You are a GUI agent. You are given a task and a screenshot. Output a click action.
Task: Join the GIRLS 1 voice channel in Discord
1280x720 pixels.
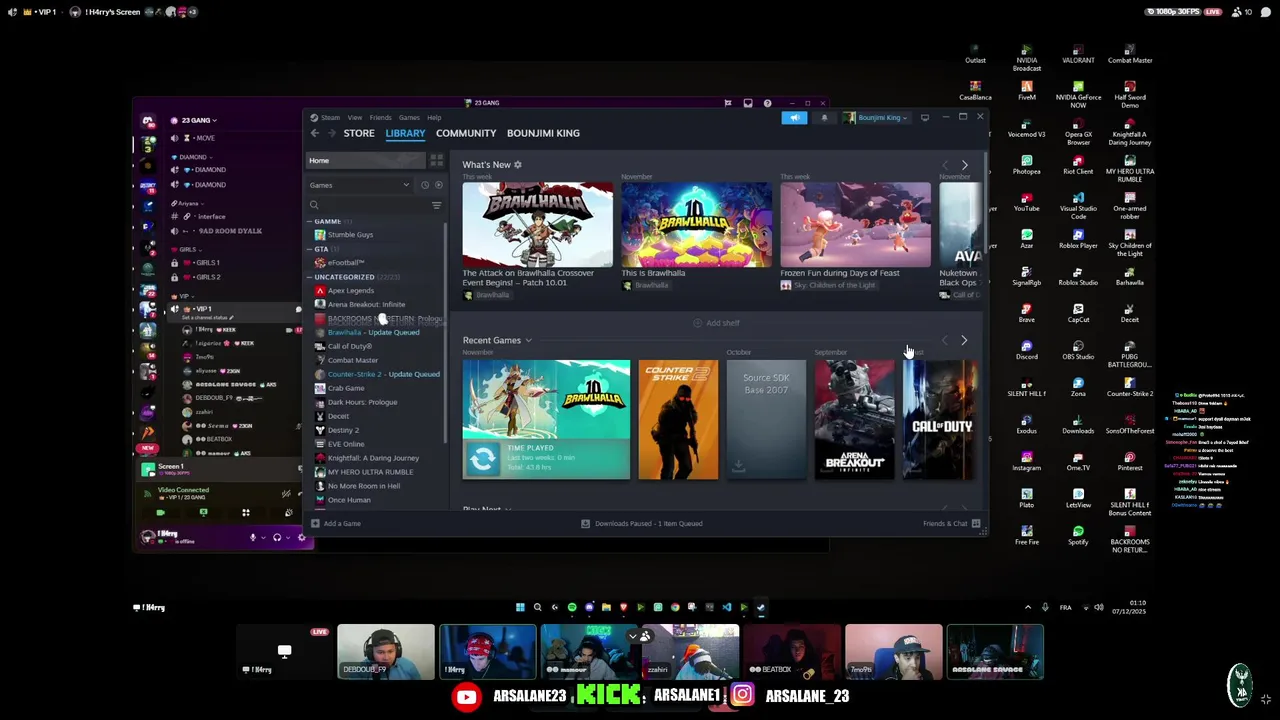pos(207,263)
